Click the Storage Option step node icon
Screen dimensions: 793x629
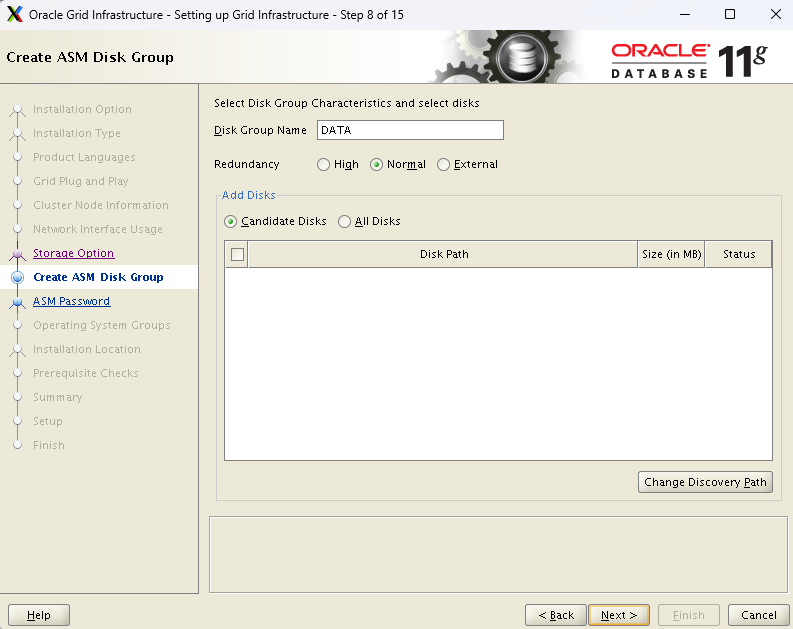click(18, 253)
